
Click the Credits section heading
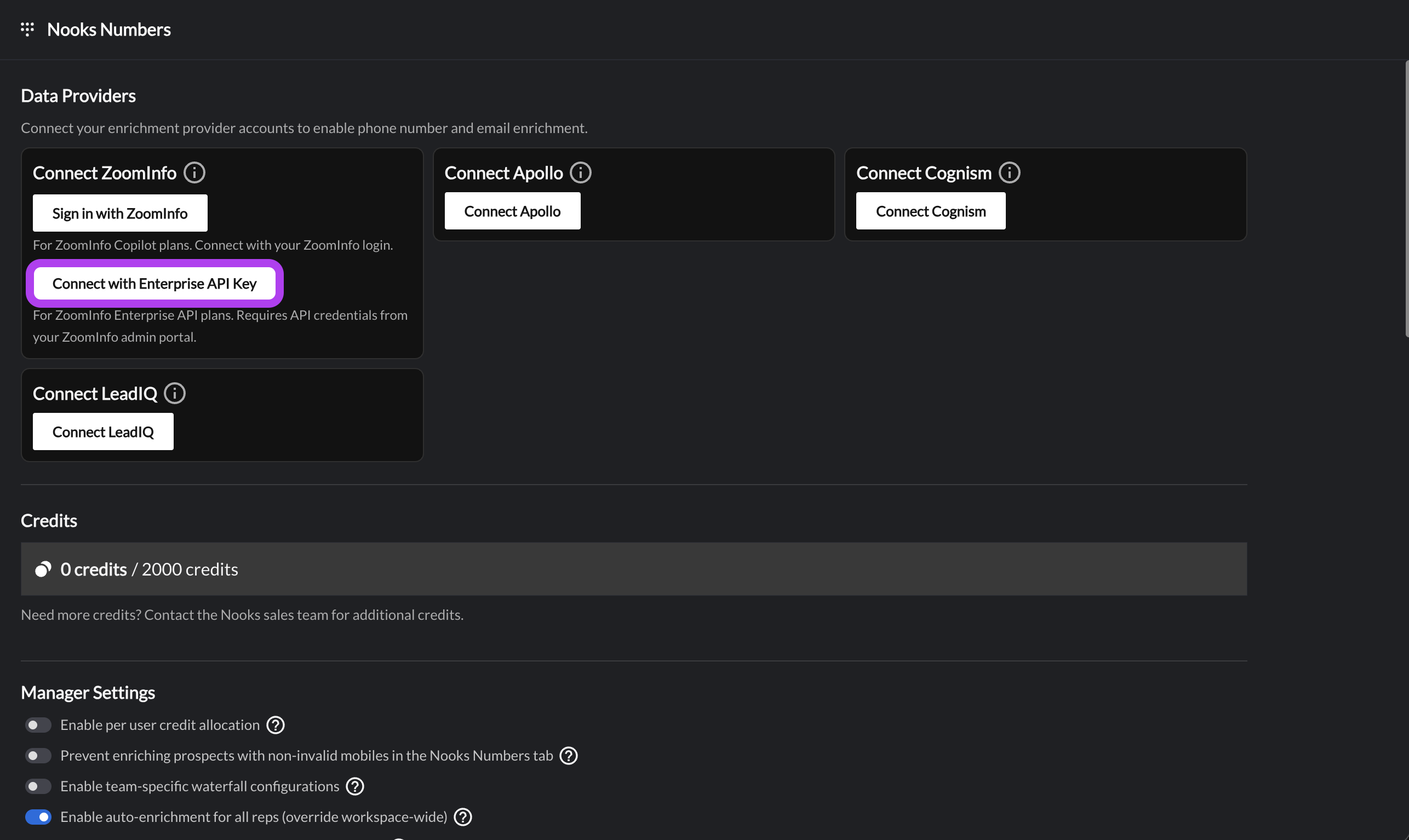[x=49, y=521]
